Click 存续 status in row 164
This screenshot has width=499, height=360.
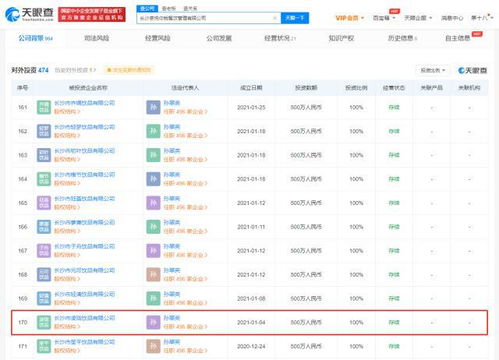(394, 179)
